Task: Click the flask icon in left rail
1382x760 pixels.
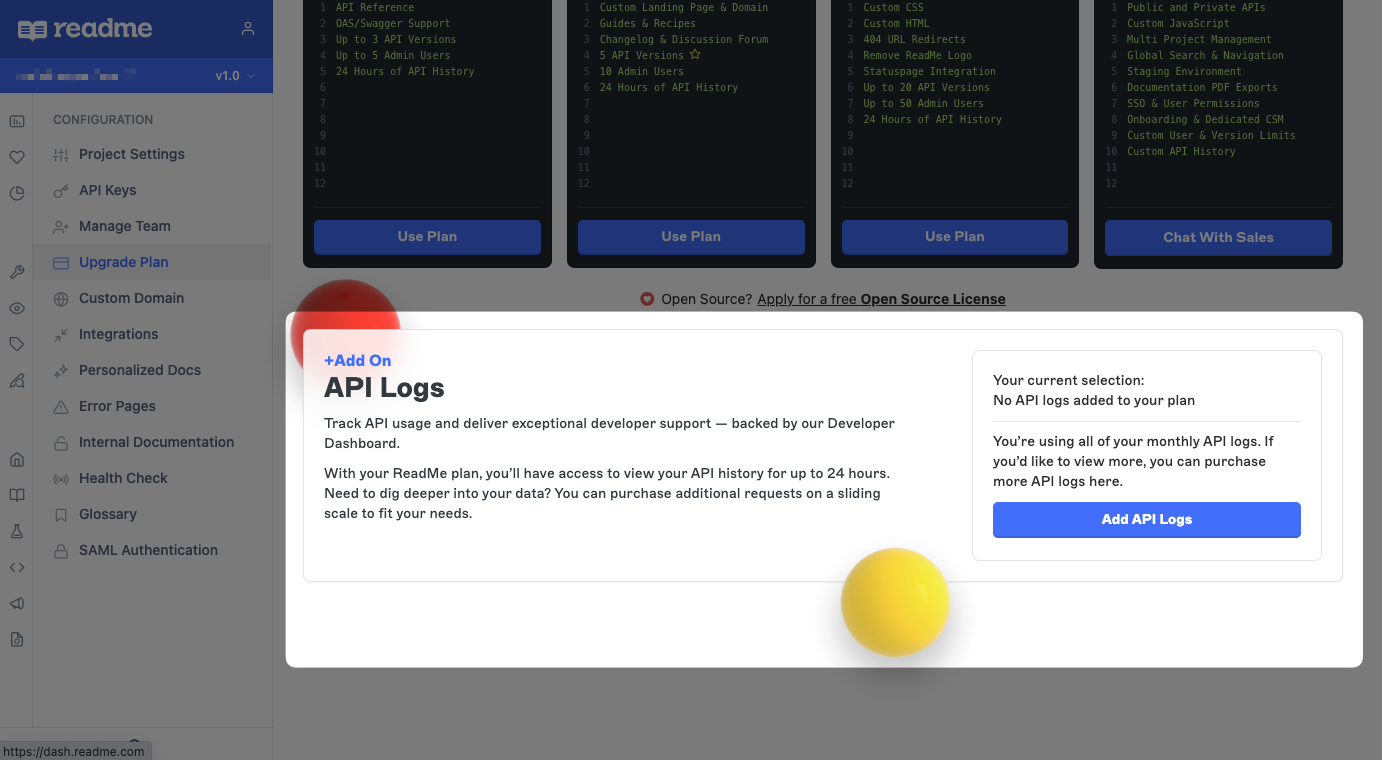Action: pyautogui.click(x=16, y=531)
